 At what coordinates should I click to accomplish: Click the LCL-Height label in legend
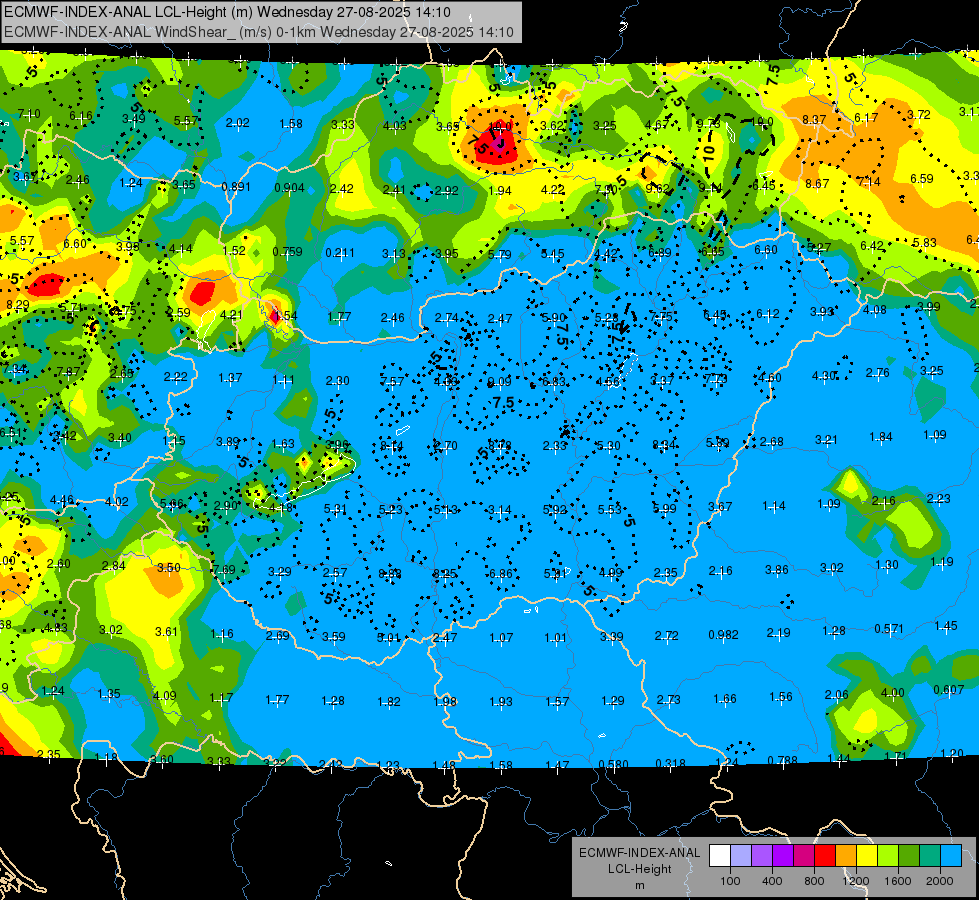click(639, 869)
